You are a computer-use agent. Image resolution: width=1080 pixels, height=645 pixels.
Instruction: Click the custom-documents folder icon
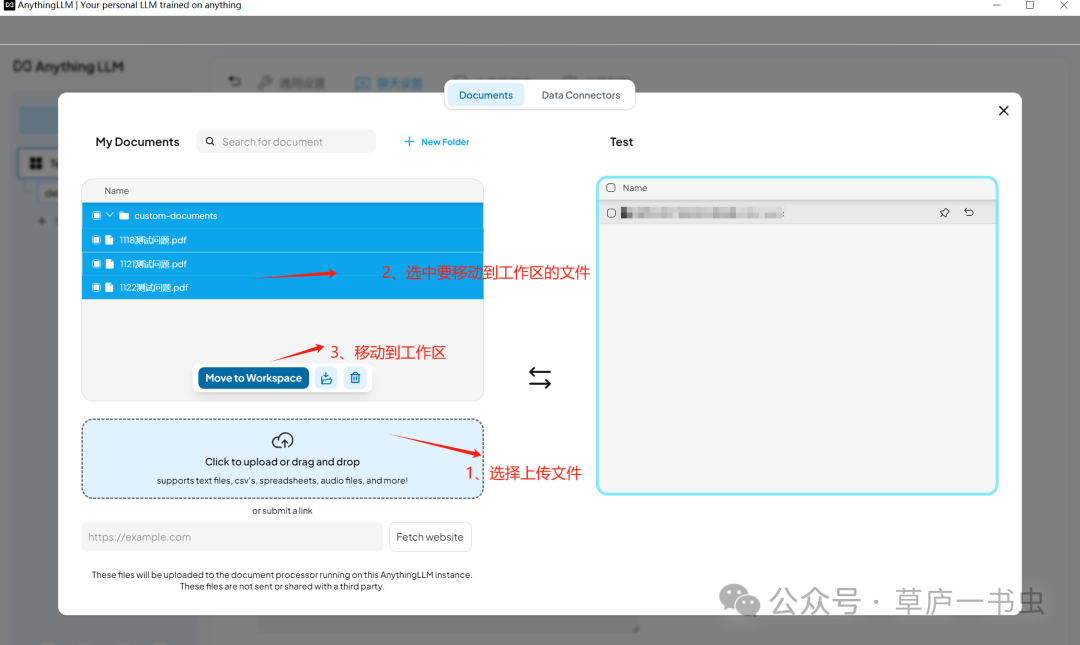coord(124,216)
